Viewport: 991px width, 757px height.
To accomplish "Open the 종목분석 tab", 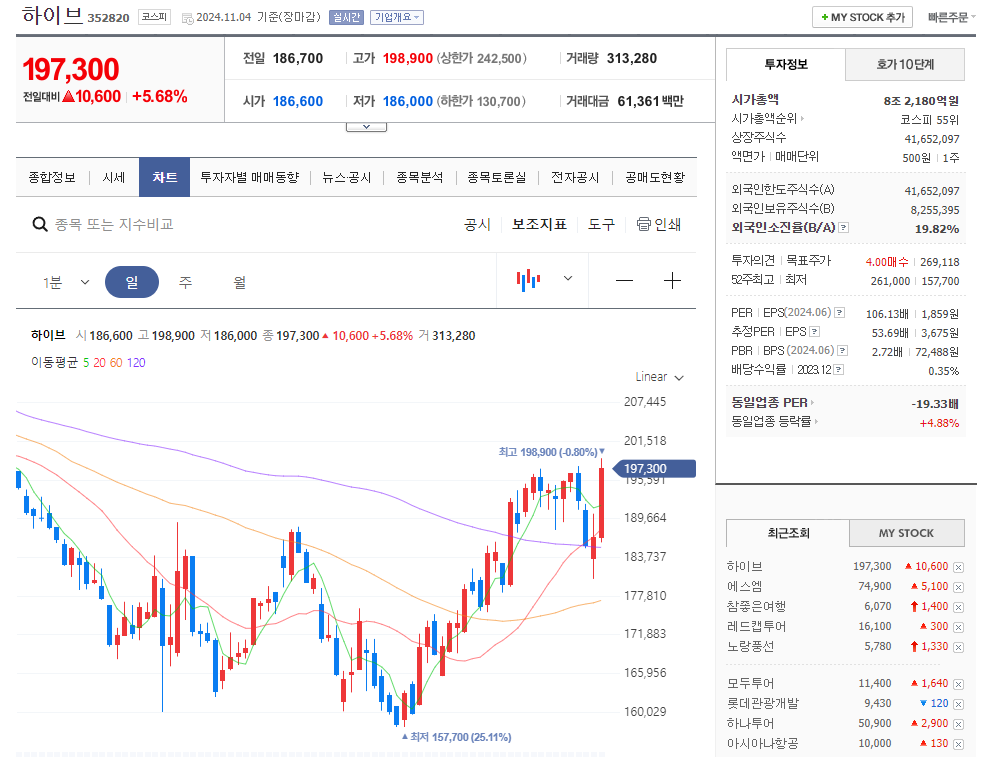I will click(x=420, y=178).
